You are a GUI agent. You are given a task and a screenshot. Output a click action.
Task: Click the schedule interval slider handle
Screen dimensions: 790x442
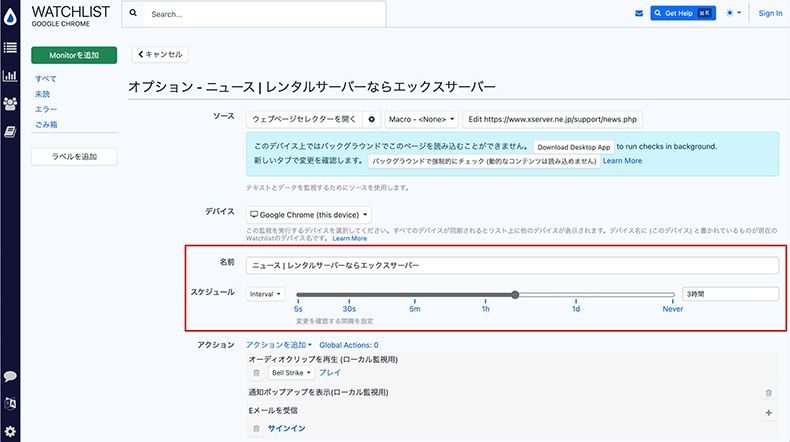point(515,294)
